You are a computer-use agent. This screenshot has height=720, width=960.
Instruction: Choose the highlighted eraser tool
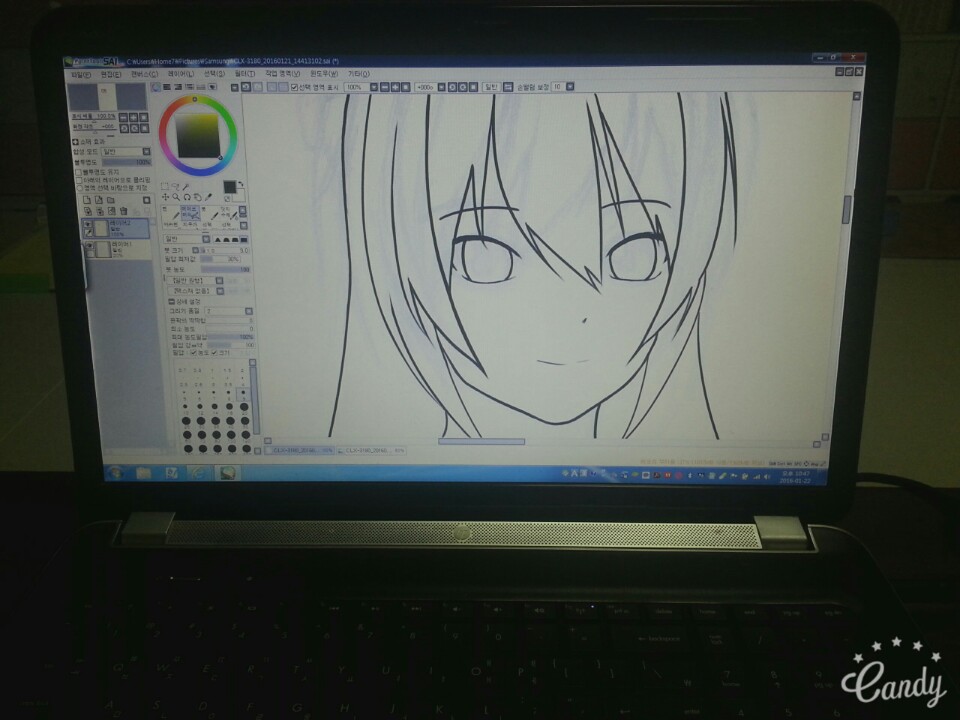point(190,215)
